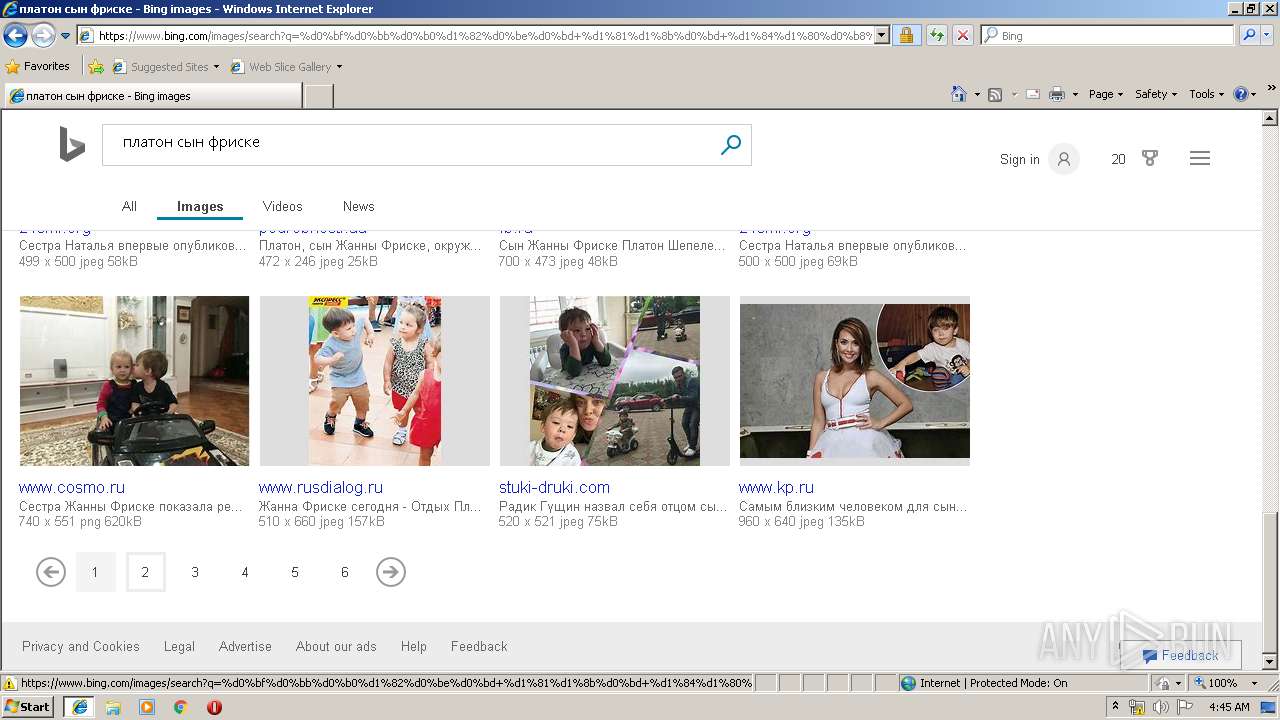Submit search with the Bing magnifier icon
Image resolution: width=1280 pixels, height=720 pixels.
point(731,145)
